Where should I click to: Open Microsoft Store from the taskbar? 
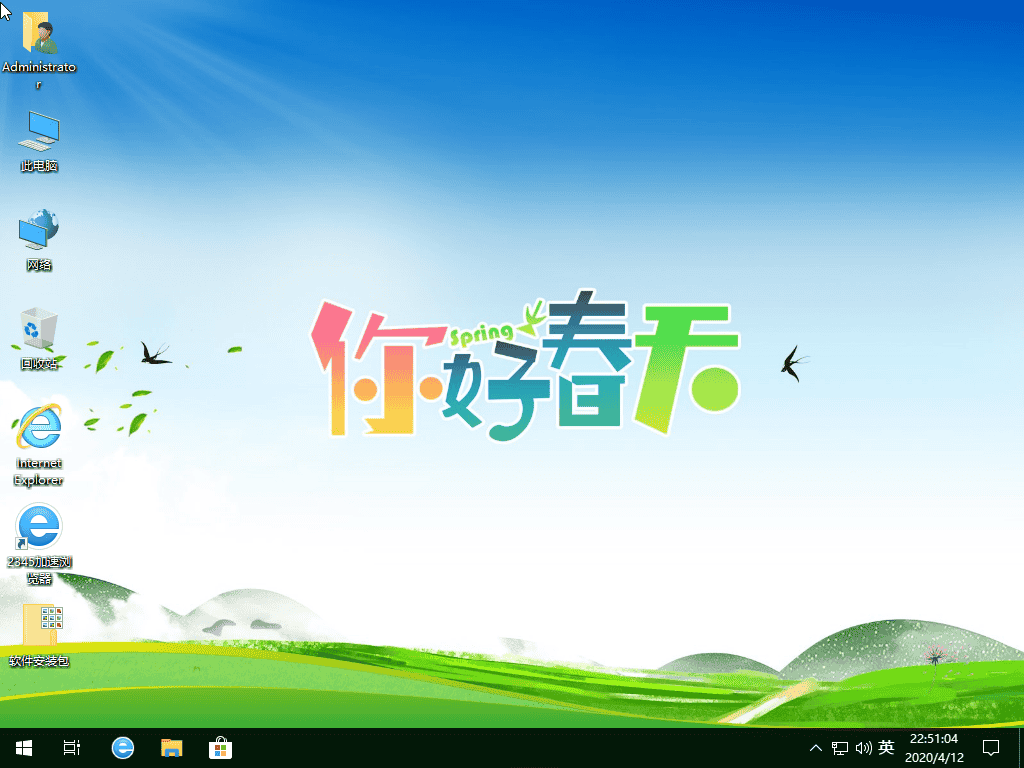click(220, 748)
